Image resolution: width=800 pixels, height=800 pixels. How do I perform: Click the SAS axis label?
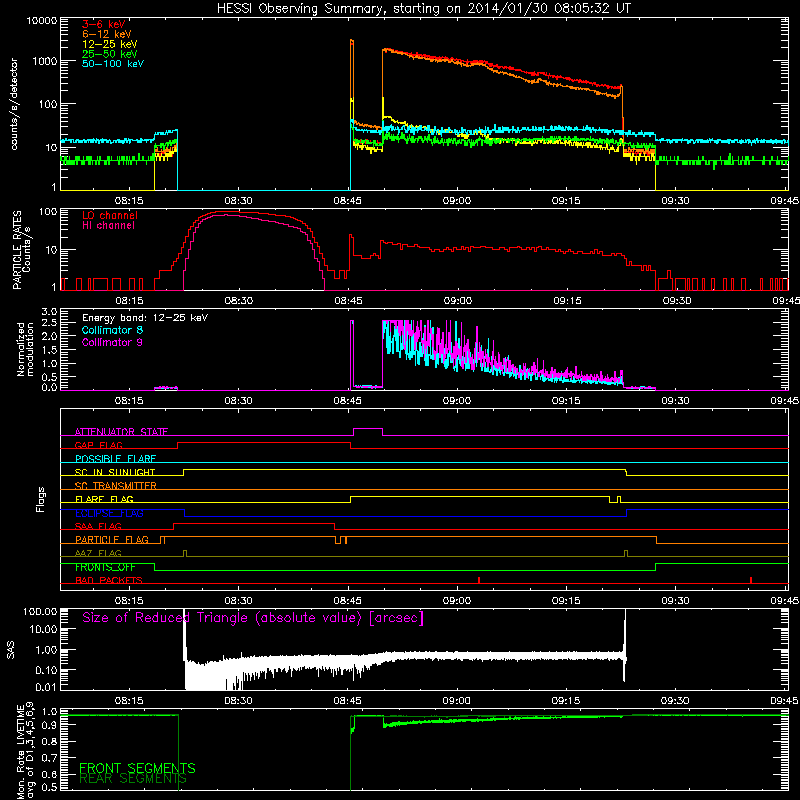coord(11,650)
